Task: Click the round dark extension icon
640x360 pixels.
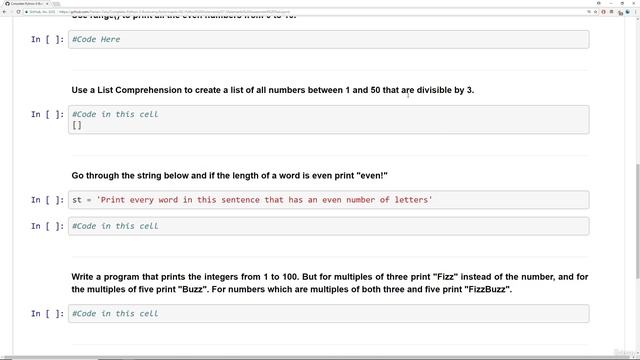Action: click(x=628, y=12)
